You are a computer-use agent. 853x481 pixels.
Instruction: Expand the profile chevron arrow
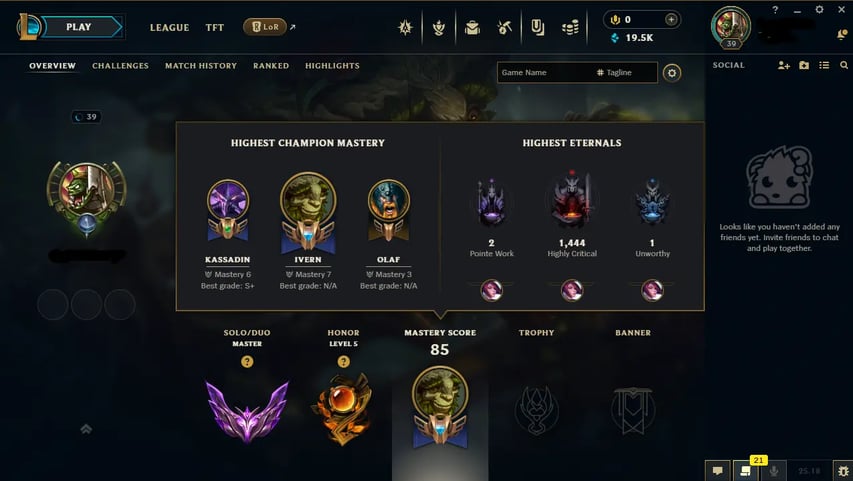point(86,429)
